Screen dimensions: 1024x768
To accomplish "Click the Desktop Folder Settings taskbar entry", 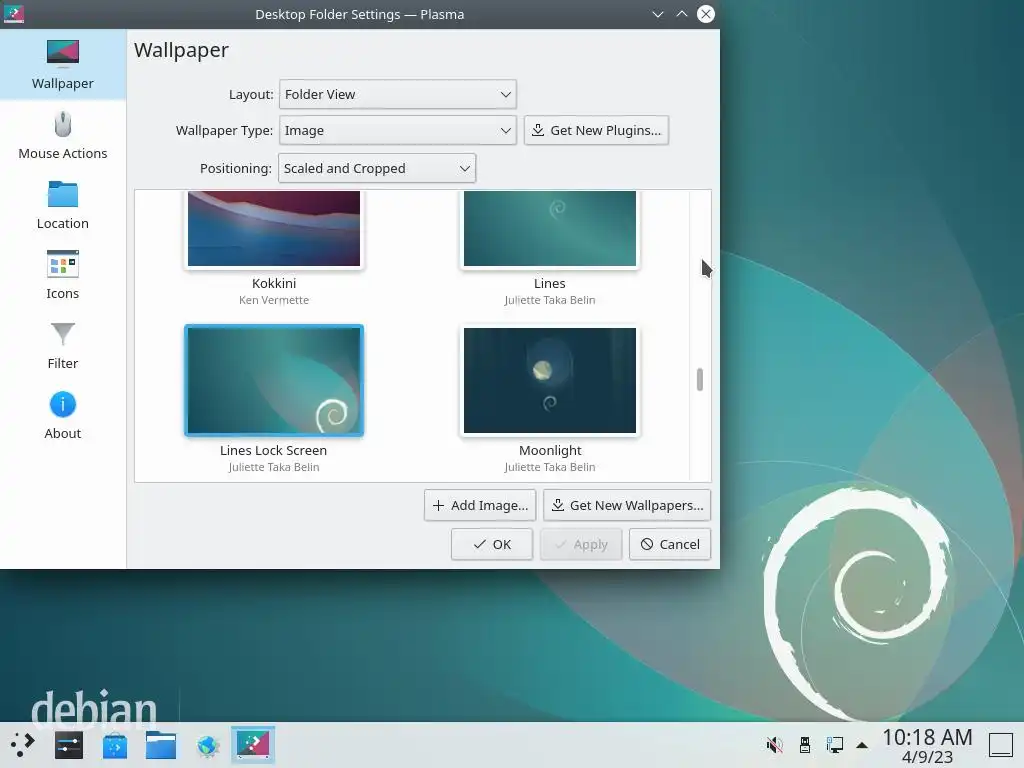I will coord(253,744).
